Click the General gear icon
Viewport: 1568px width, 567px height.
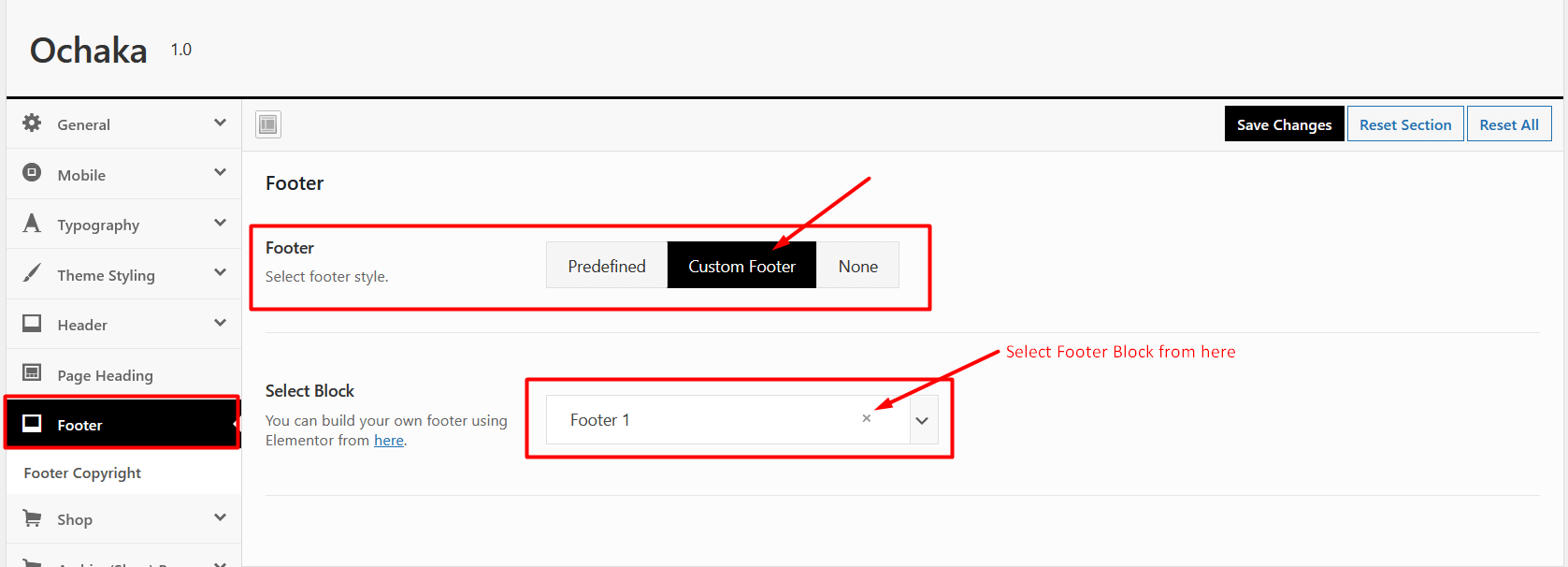tap(32, 124)
